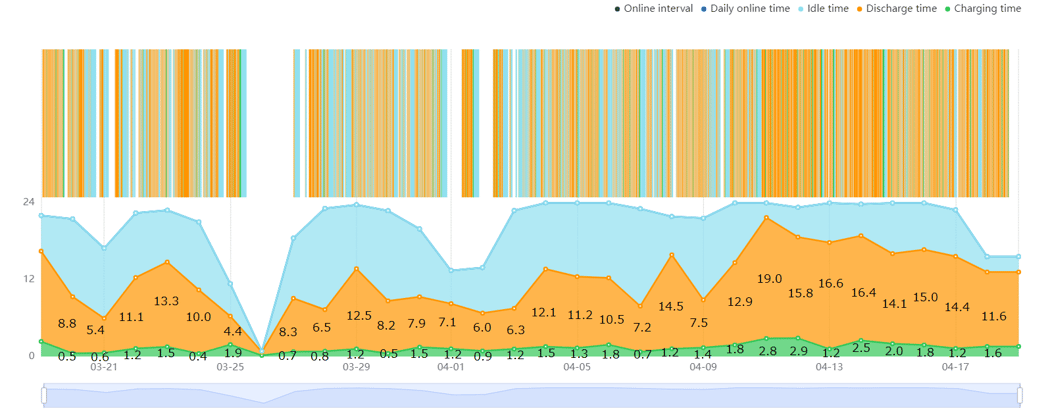Click the light blue Idle time legend dot
Screen dimensions: 1050x419
pyautogui.click(x=800, y=9)
